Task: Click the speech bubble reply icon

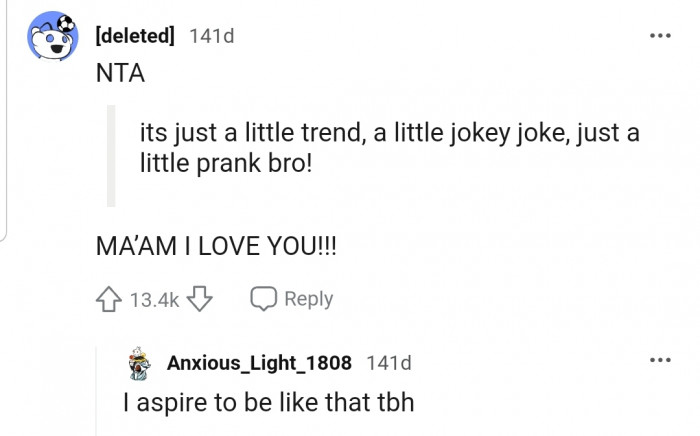Action: tap(263, 299)
